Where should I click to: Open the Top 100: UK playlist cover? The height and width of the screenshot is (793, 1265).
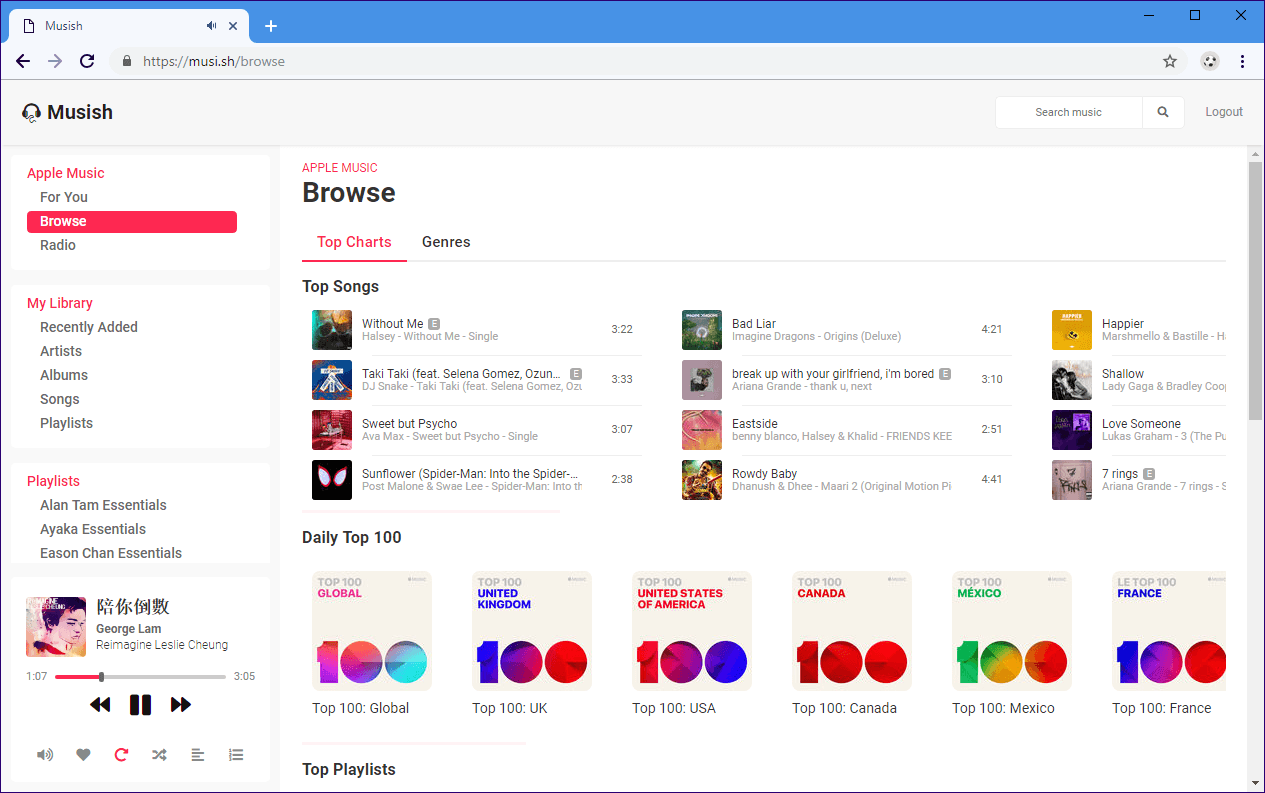tap(532, 631)
